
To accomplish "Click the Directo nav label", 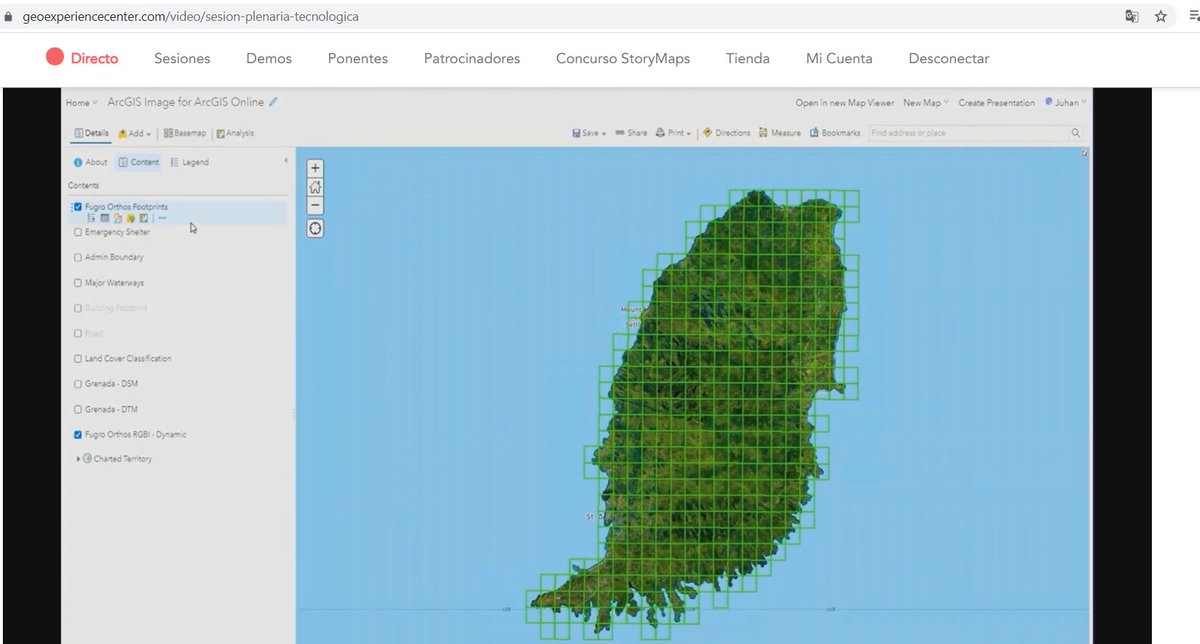I will coord(94,58).
